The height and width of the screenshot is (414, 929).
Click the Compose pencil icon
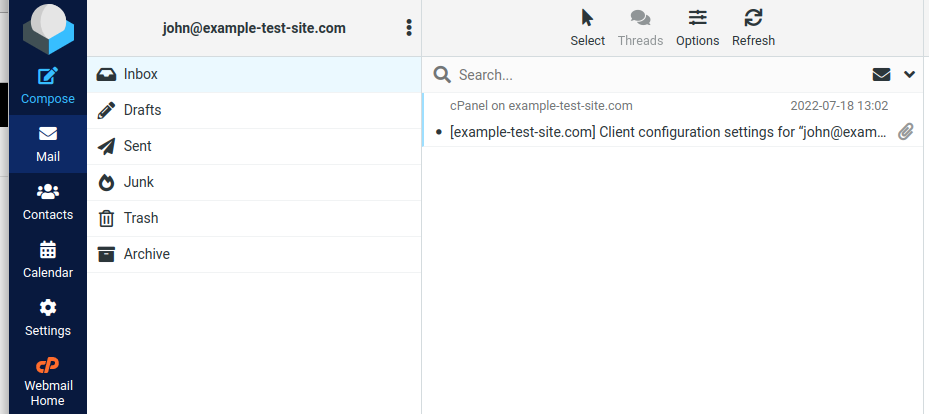click(48, 76)
